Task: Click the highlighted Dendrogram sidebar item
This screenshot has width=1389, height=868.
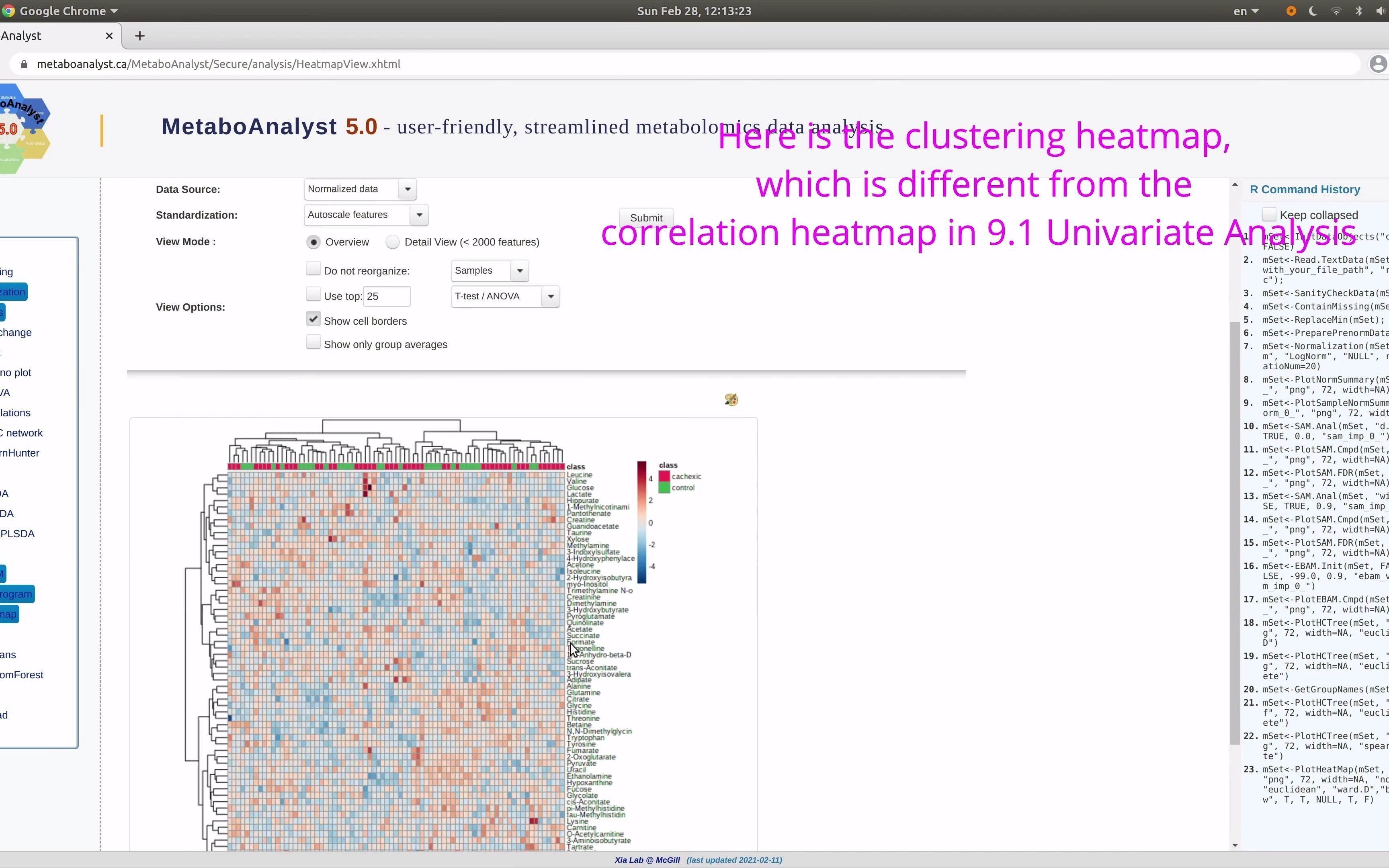Action: 16,594
